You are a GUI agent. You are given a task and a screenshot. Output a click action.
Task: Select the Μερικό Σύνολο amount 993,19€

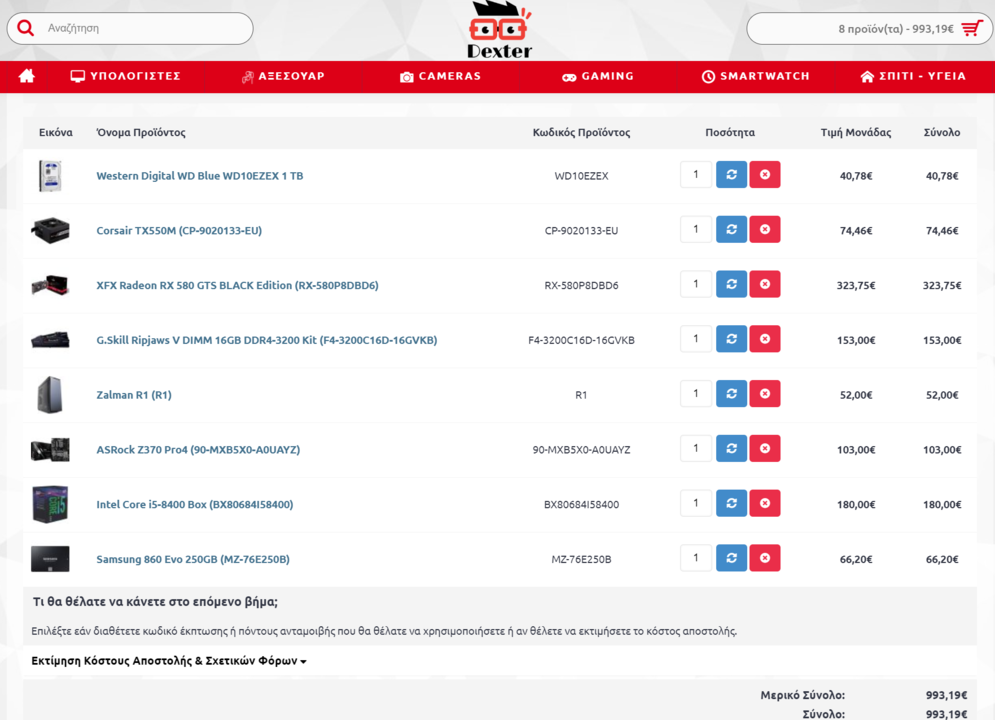coord(946,695)
